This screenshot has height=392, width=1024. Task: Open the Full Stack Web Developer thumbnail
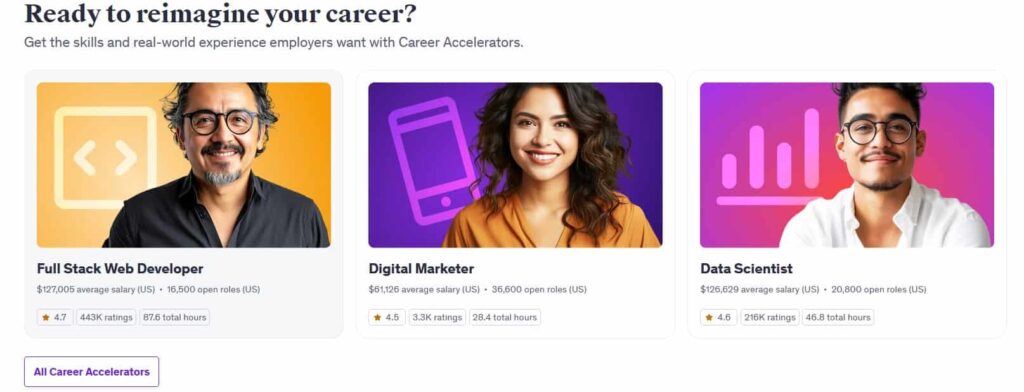[x=184, y=165]
